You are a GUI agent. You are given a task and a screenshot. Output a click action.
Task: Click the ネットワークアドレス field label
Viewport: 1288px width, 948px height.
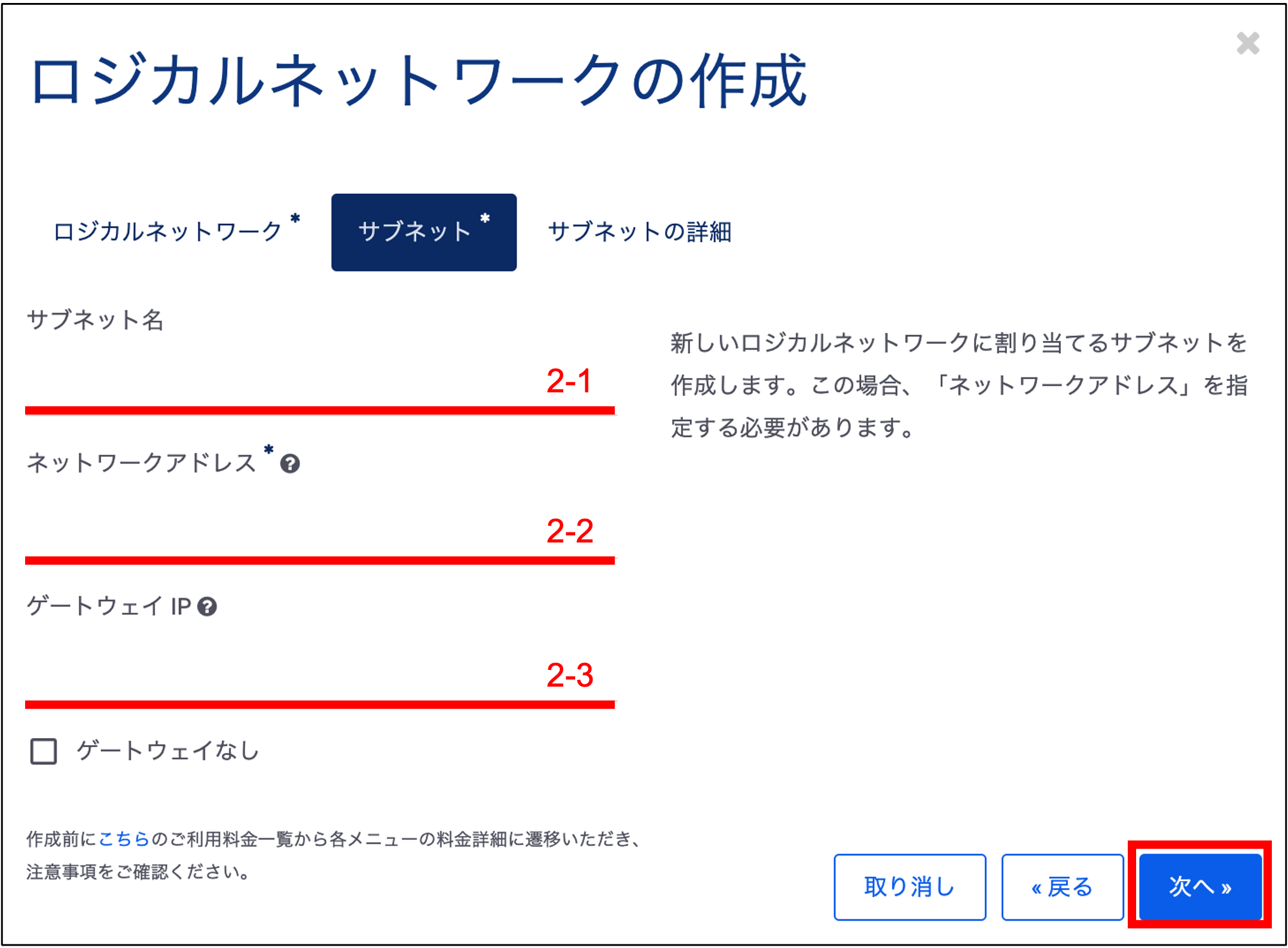(x=141, y=464)
